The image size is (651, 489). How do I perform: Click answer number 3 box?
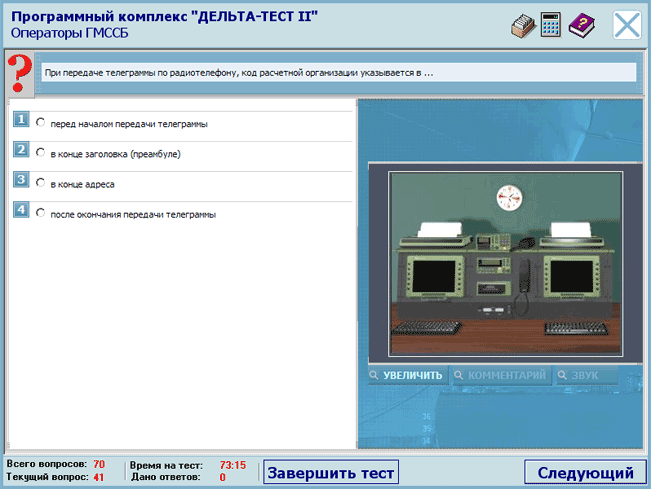coord(20,180)
